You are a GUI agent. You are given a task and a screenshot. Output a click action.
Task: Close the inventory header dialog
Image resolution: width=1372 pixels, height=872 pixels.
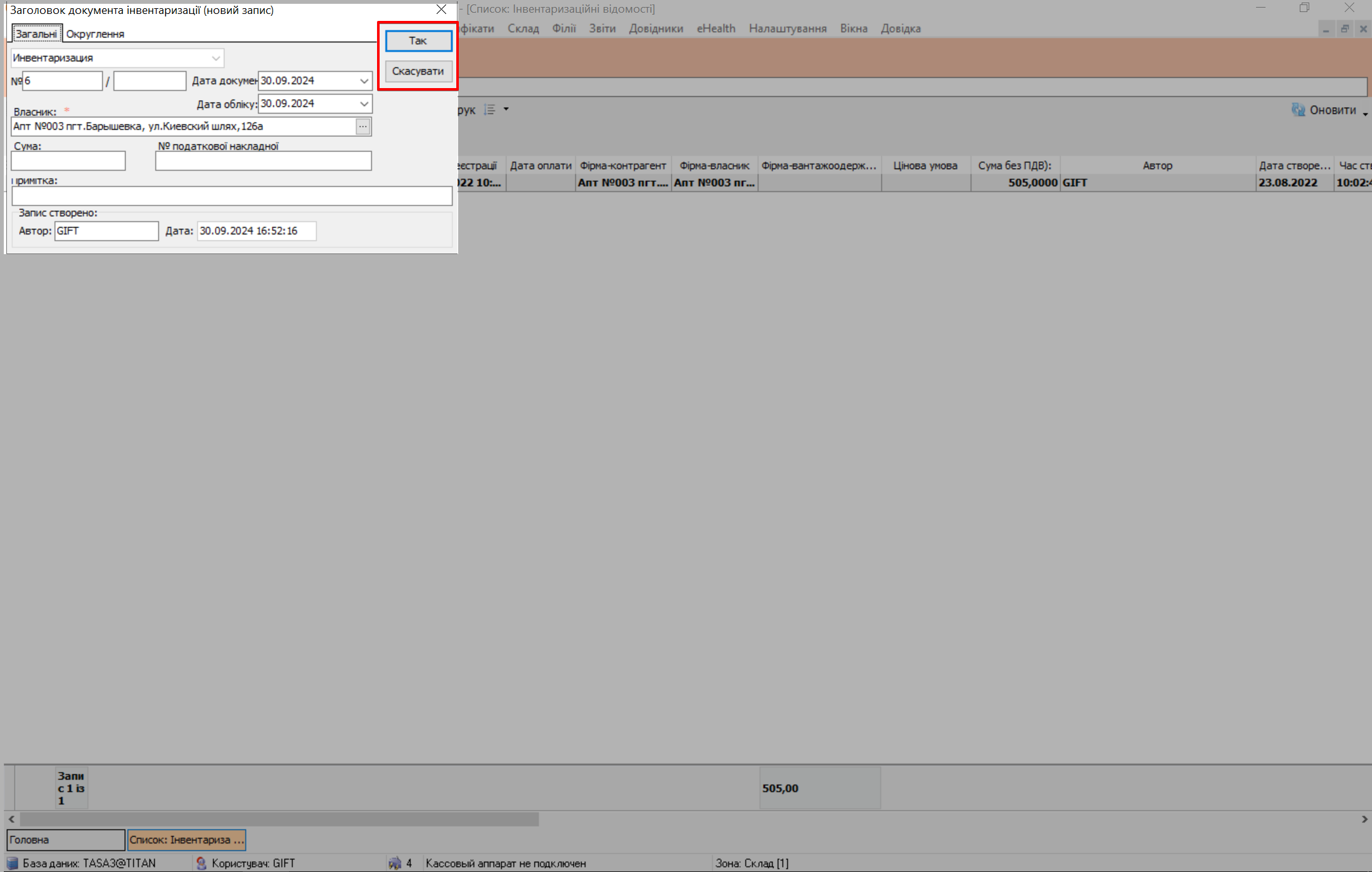tap(442, 10)
